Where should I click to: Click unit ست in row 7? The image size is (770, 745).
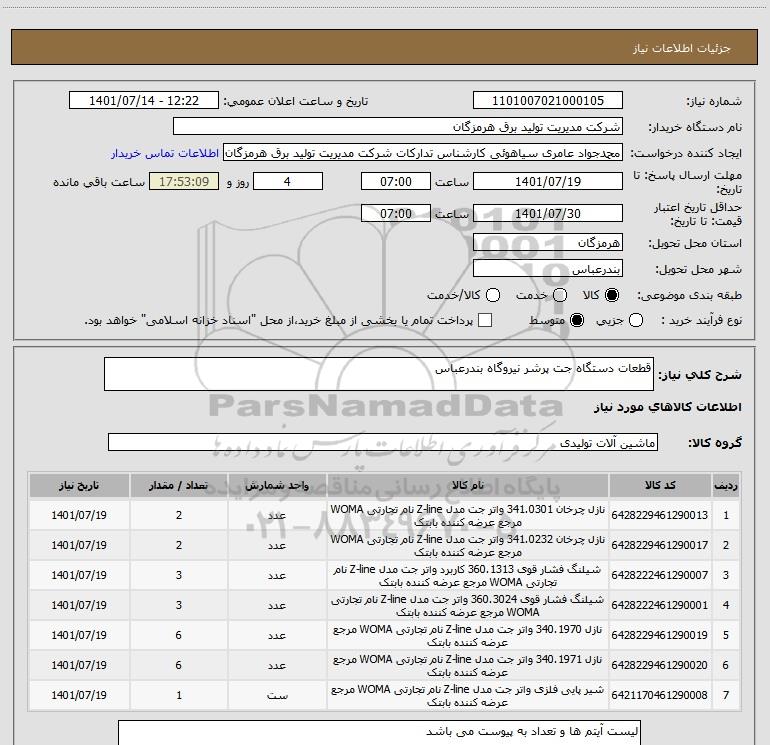[x=277, y=695]
